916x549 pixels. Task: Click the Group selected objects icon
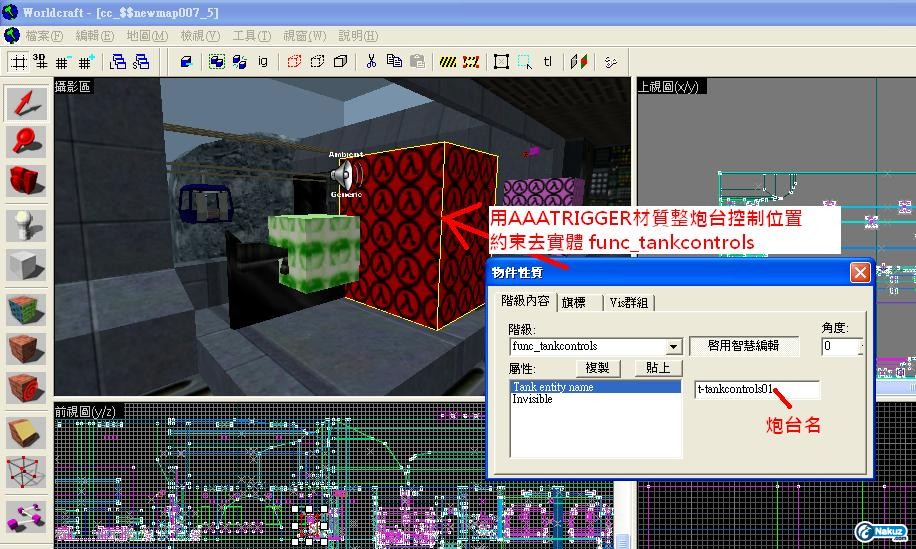[217, 62]
